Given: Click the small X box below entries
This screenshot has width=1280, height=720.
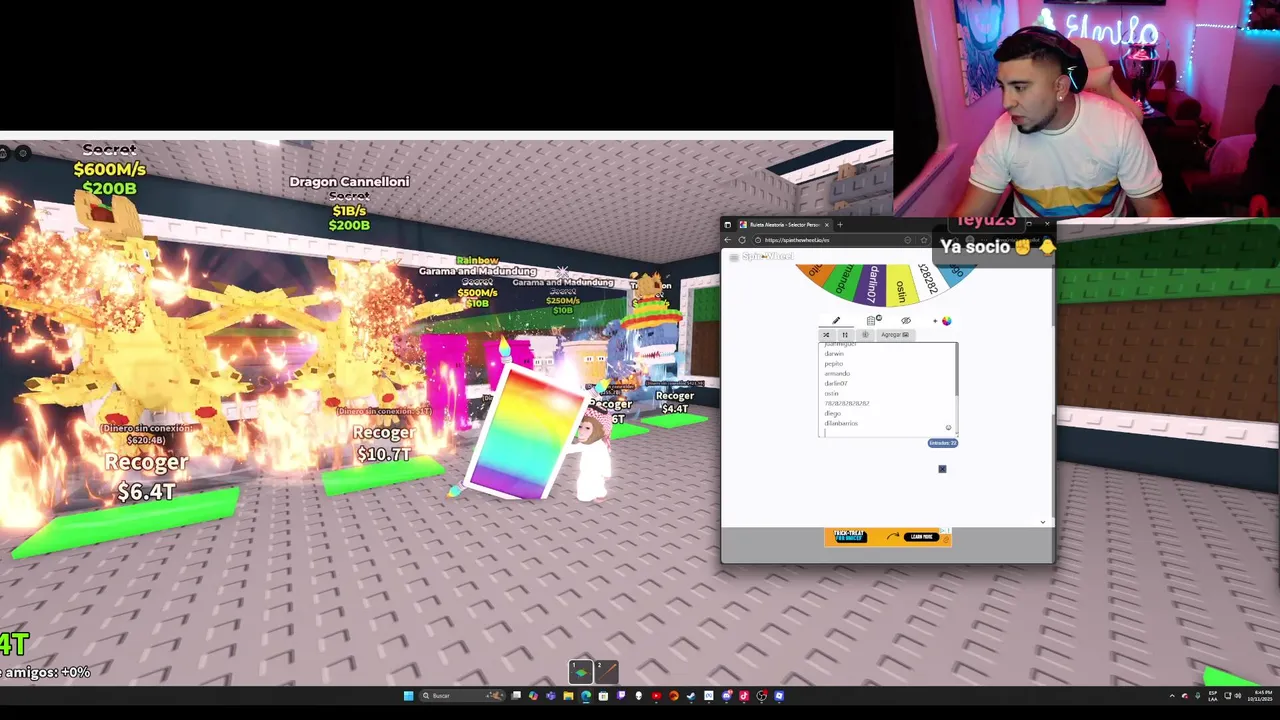Looking at the screenshot, I should click(x=942, y=469).
